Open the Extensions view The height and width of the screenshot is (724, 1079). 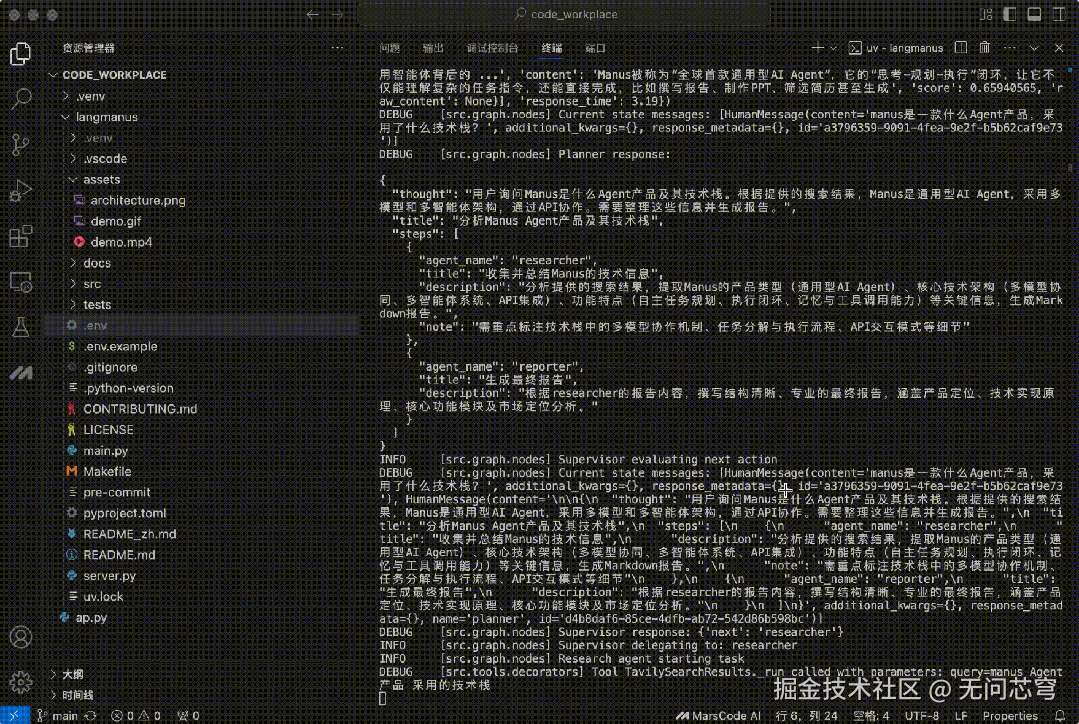(x=21, y=236)
